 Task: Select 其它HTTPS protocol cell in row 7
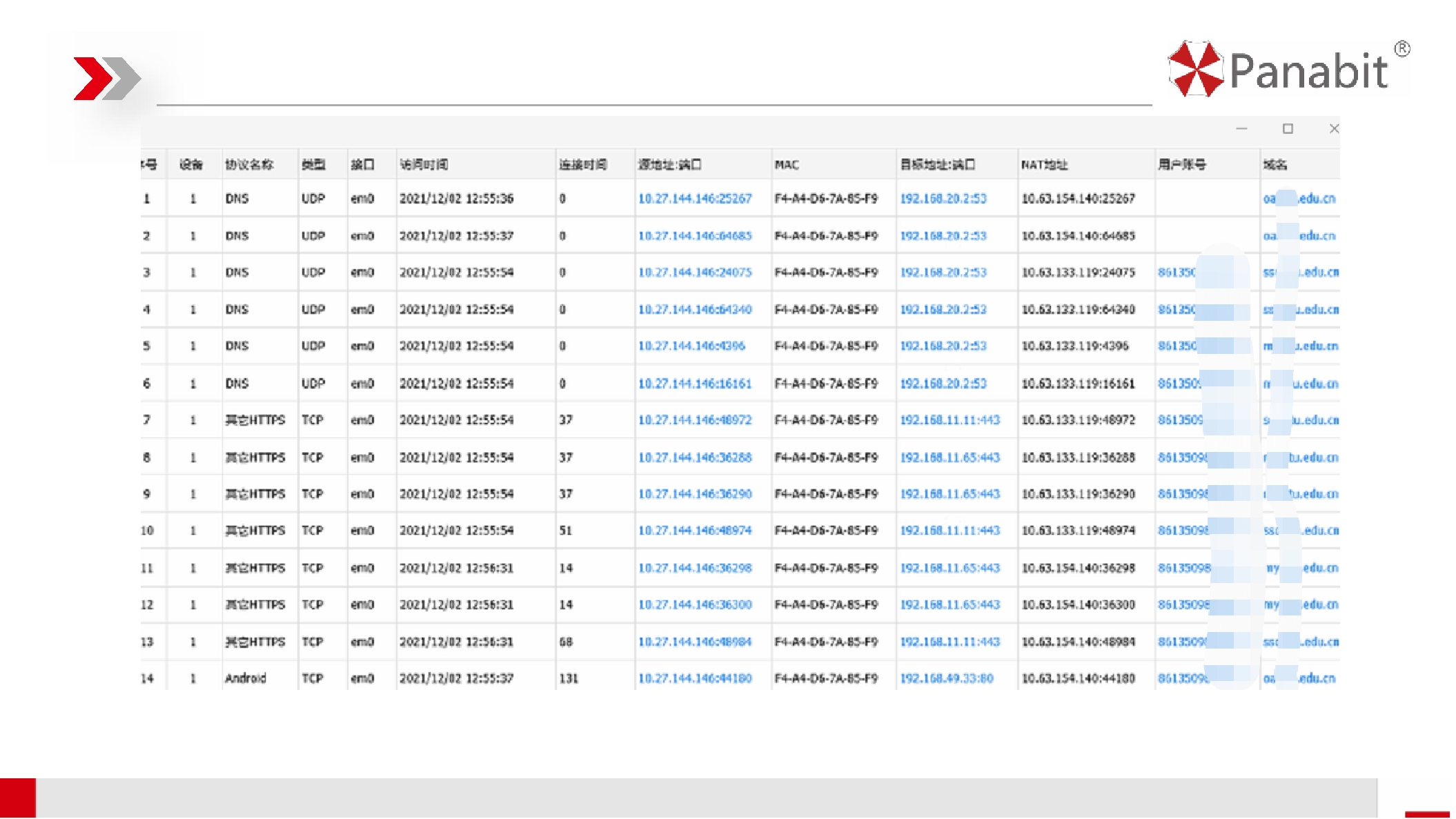click(x=255, y=420)
